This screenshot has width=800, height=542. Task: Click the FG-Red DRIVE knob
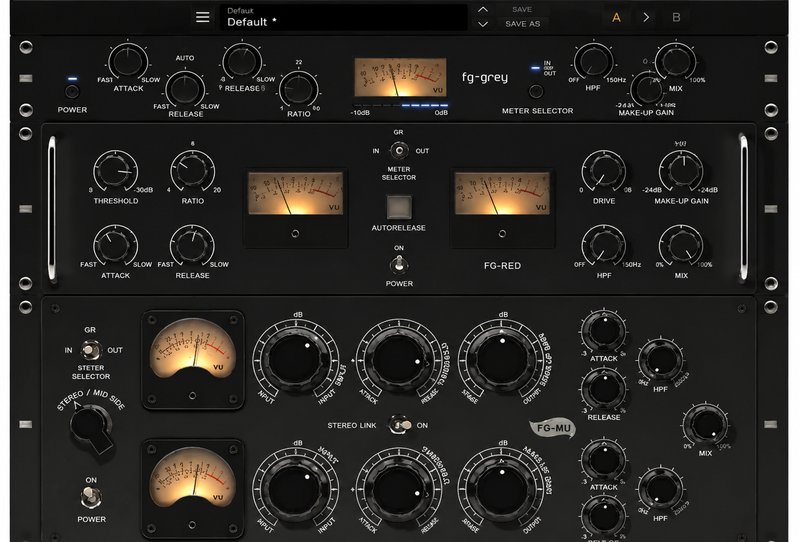point(604,171)
